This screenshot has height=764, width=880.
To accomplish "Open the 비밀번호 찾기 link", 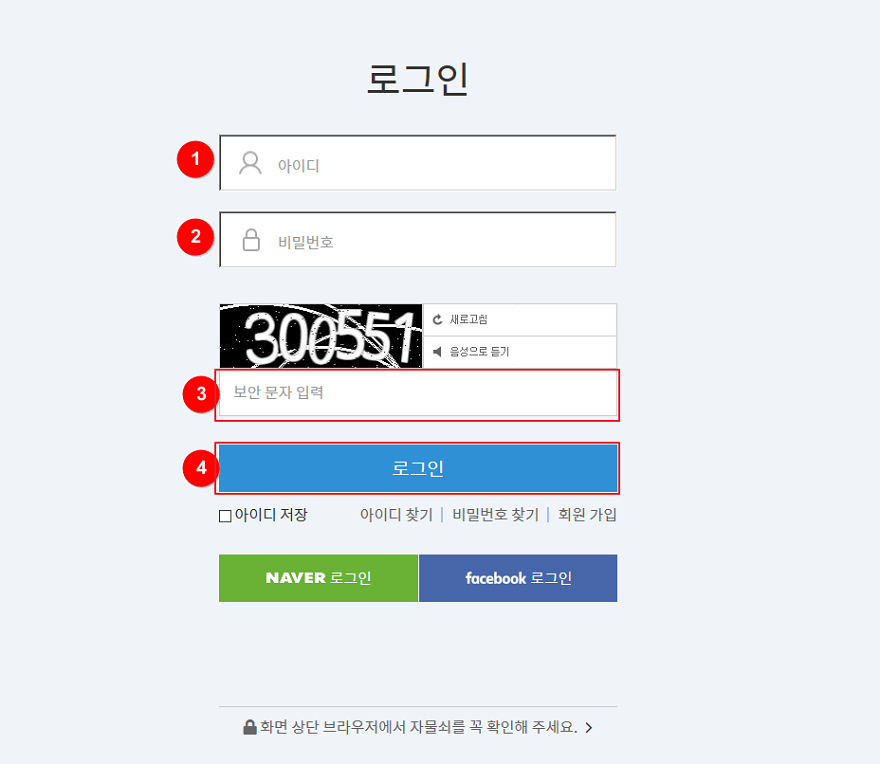I will [496, 515].
